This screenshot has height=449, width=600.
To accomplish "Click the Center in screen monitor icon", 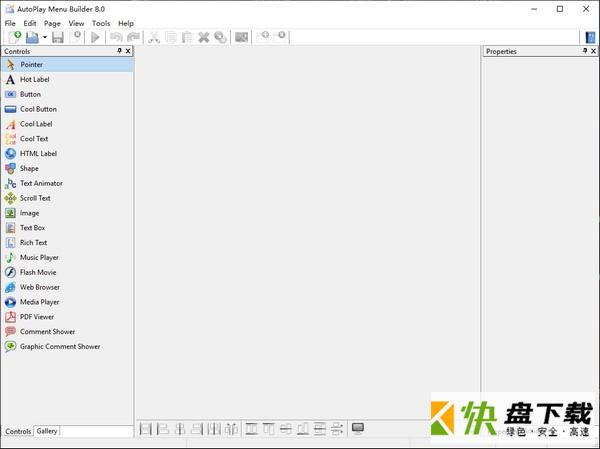I will (358, 428).
